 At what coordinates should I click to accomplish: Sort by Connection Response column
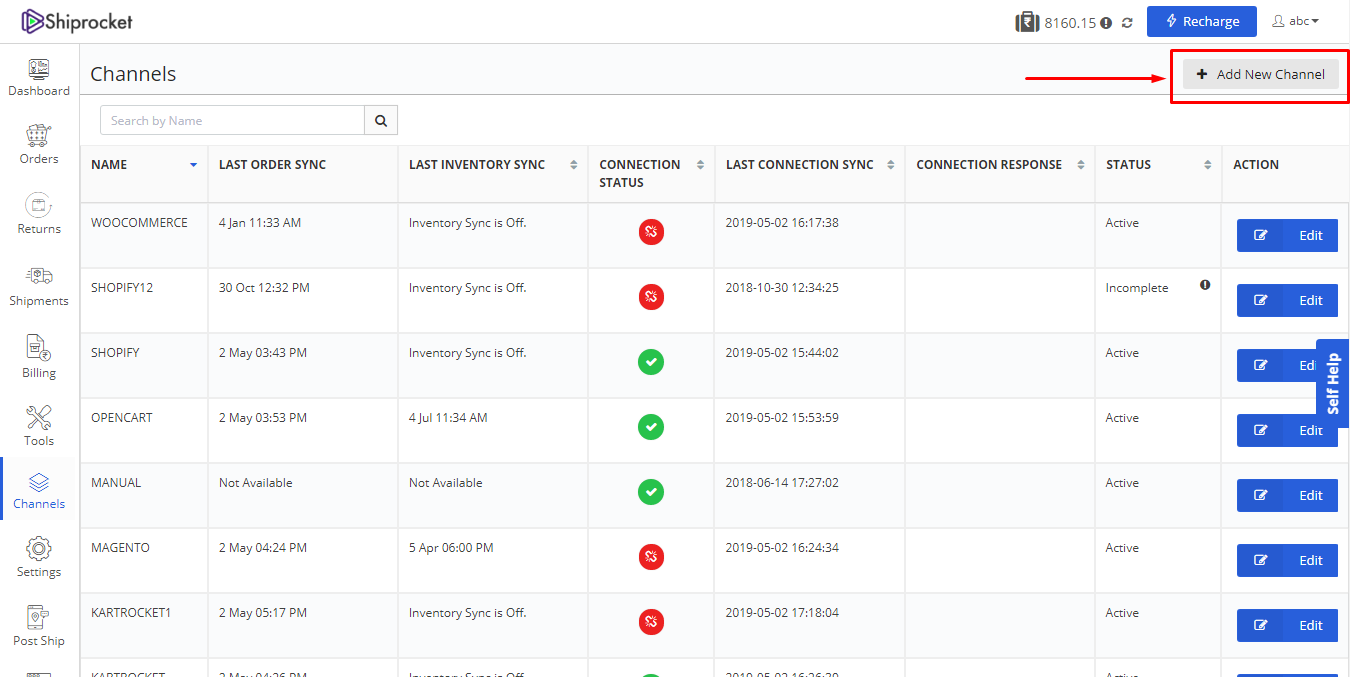[x=1080, y=165]
